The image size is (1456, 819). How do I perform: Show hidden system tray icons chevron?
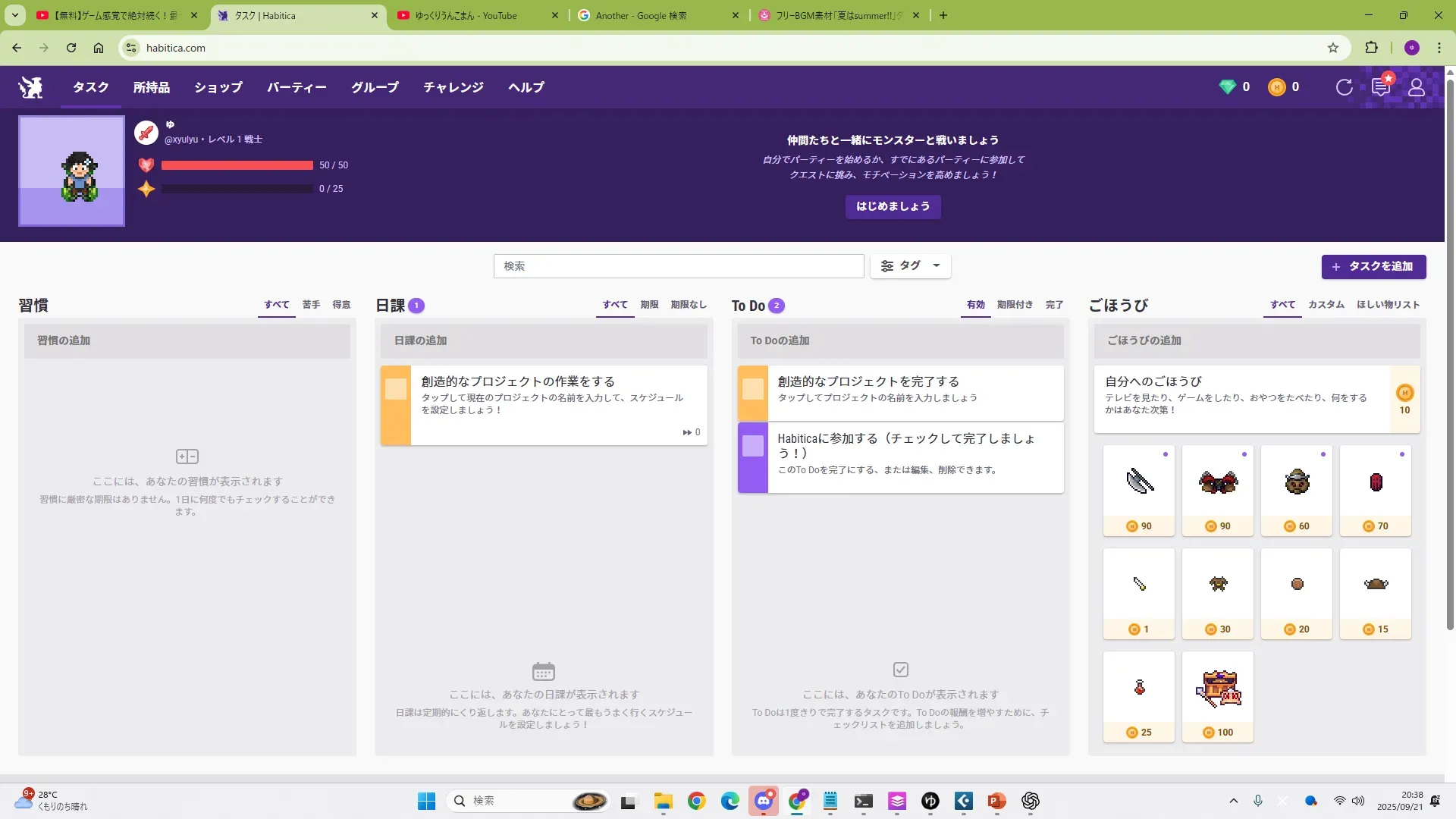[x=1233, y=801]
